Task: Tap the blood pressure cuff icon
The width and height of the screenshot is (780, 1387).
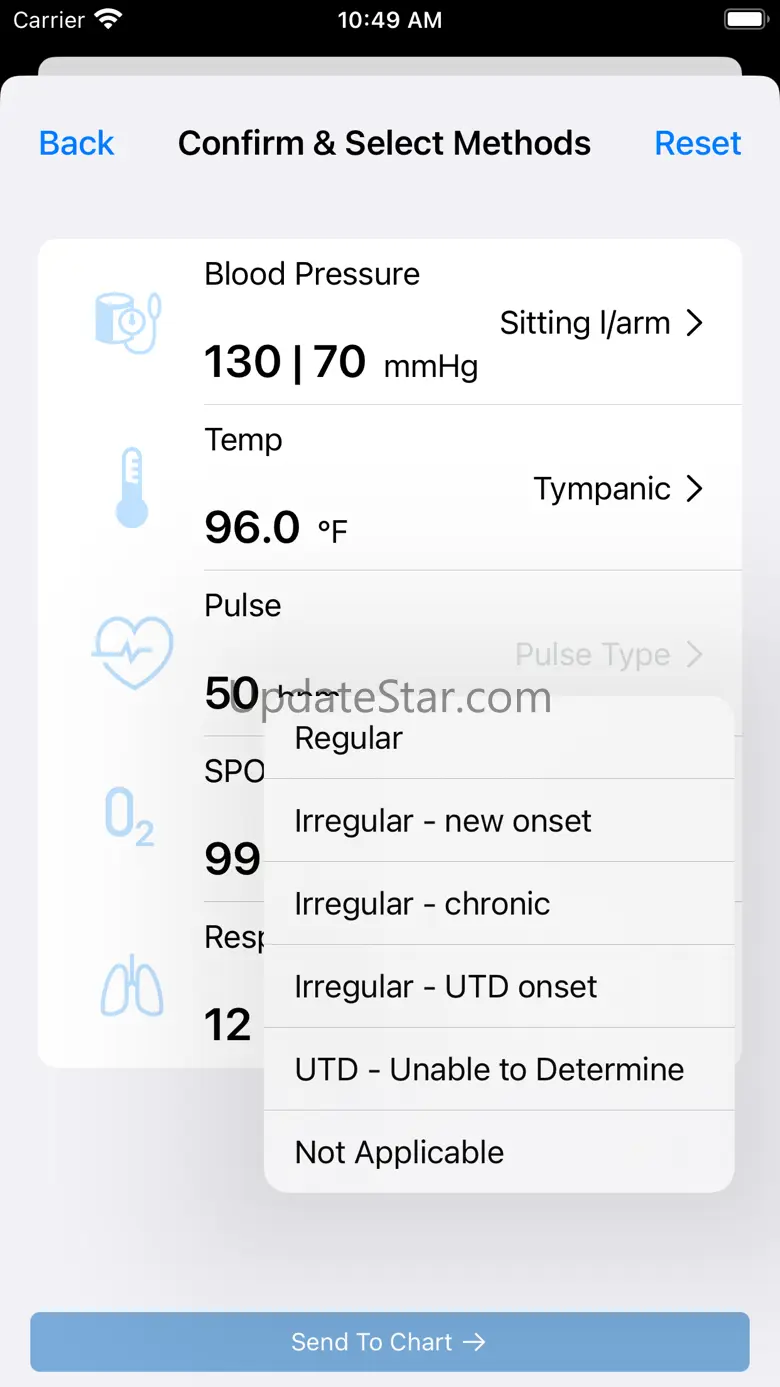Action: [128, 322]
